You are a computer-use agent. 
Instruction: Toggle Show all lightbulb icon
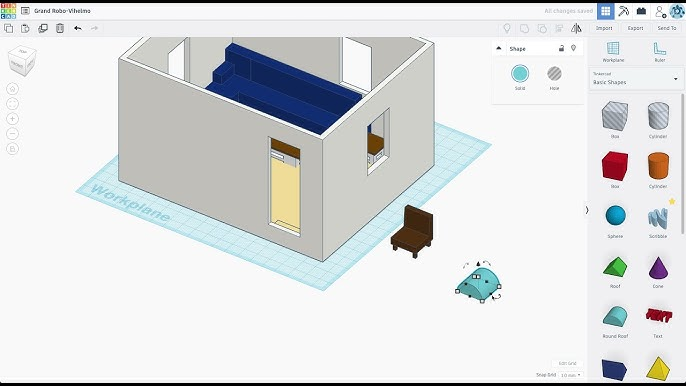pyautogui.click(x=507, y=28)
